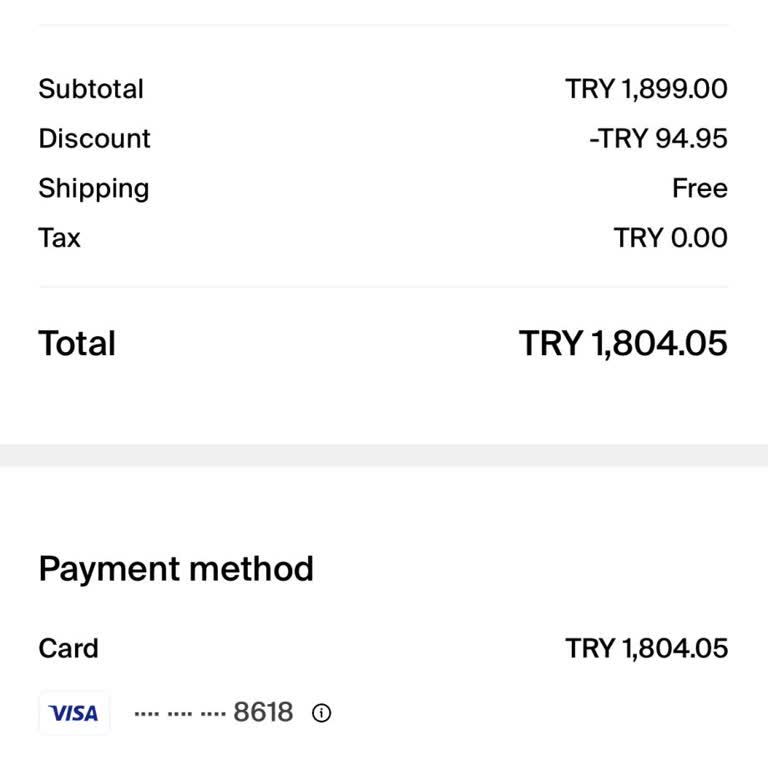Open the card info icon beside 8618

(x=321, y=713)
